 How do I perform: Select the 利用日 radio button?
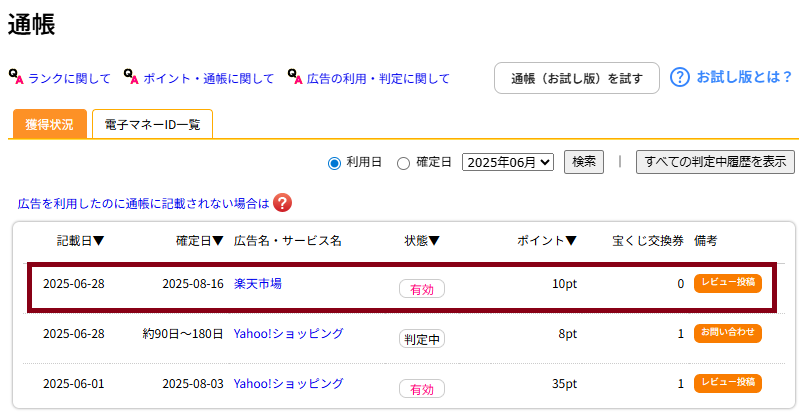pyautogui.click(x=334, y=164)
